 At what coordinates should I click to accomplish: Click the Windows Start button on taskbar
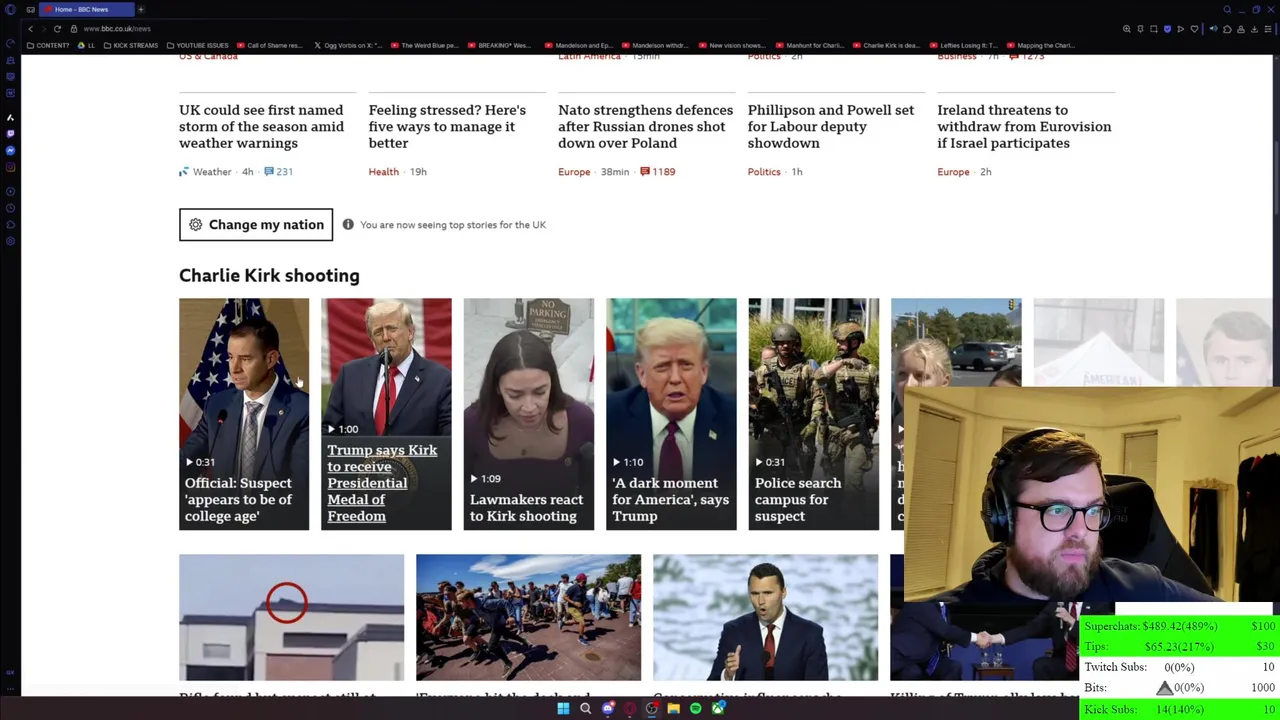[563, 709]
